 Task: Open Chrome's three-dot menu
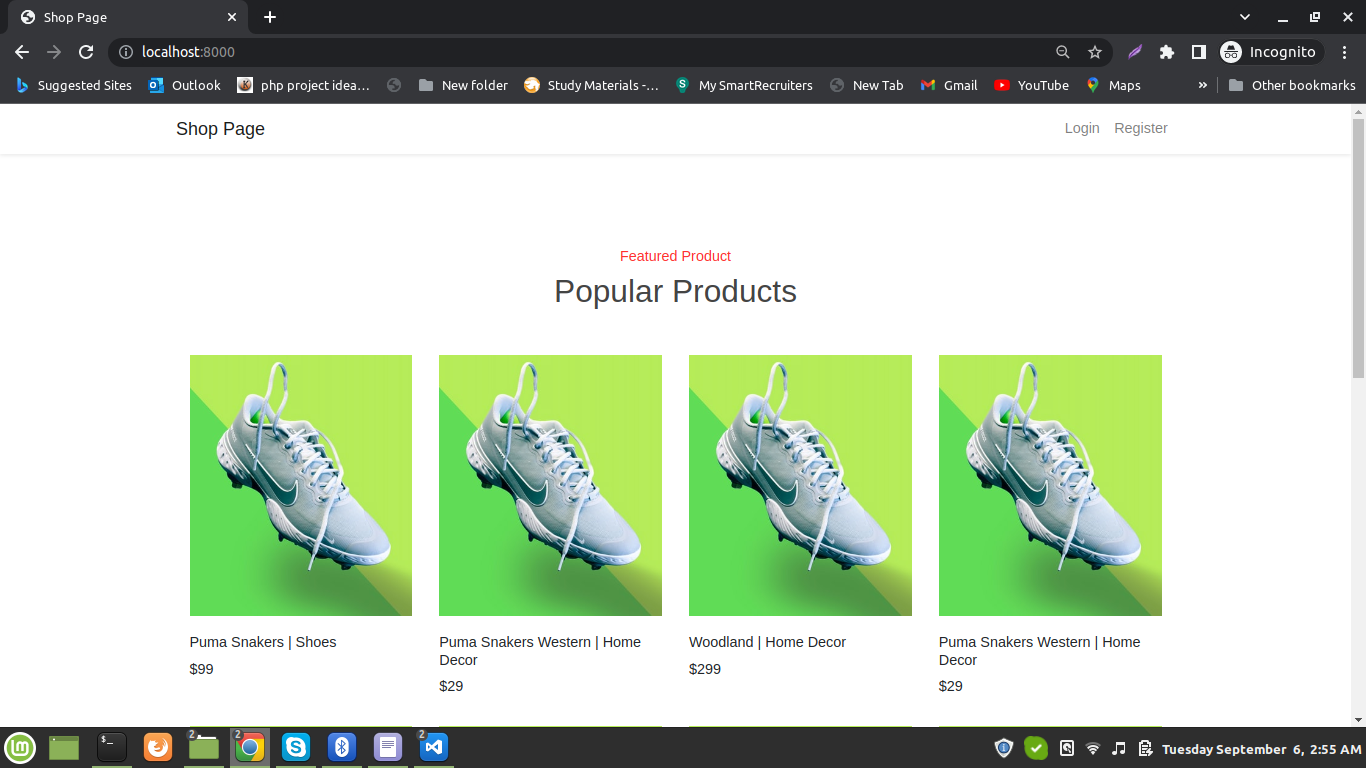pyautogui.click(x=1345, y=52)
